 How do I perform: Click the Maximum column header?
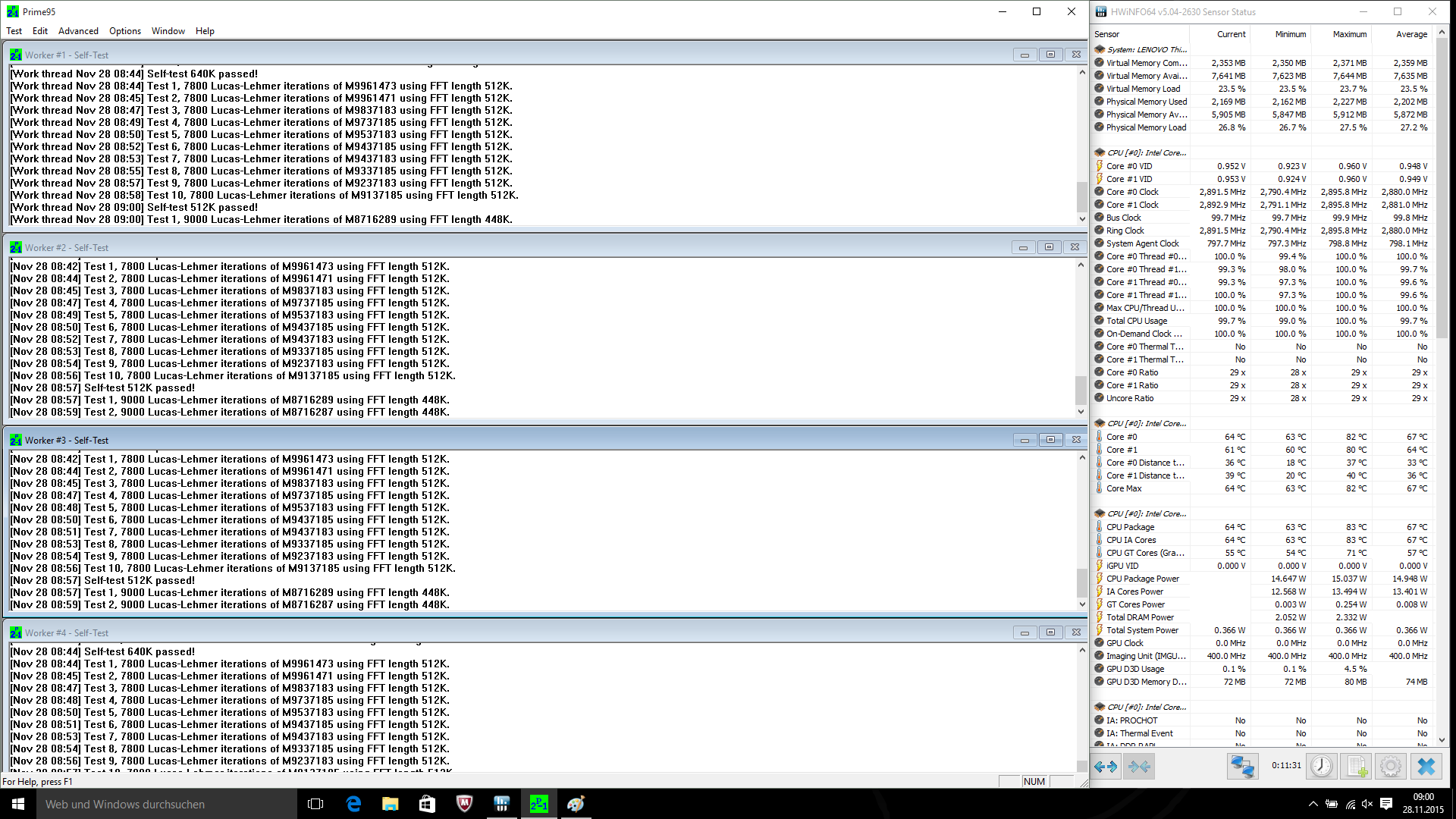[1349, 34]
